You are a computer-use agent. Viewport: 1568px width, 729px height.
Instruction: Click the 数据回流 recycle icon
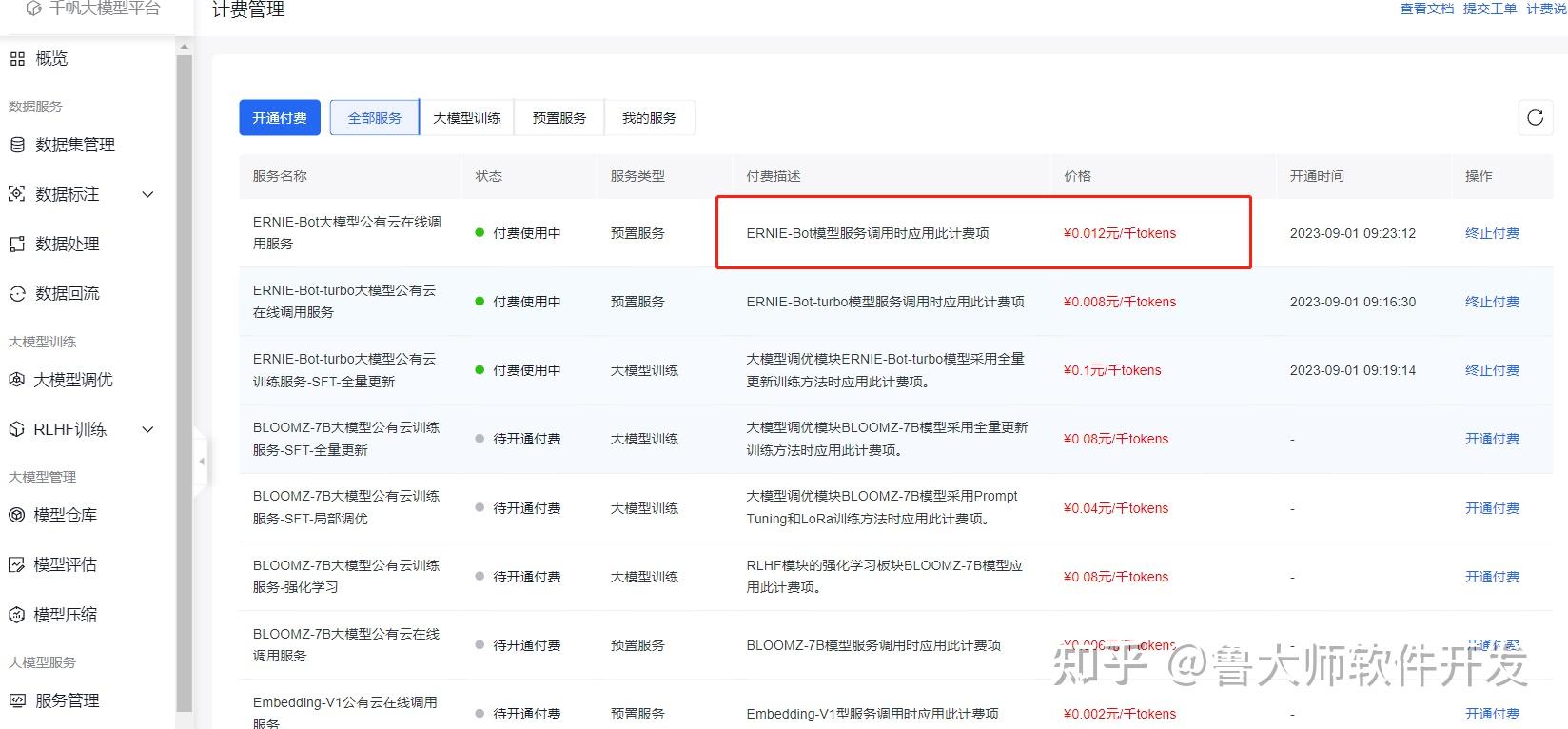(17, 293)
